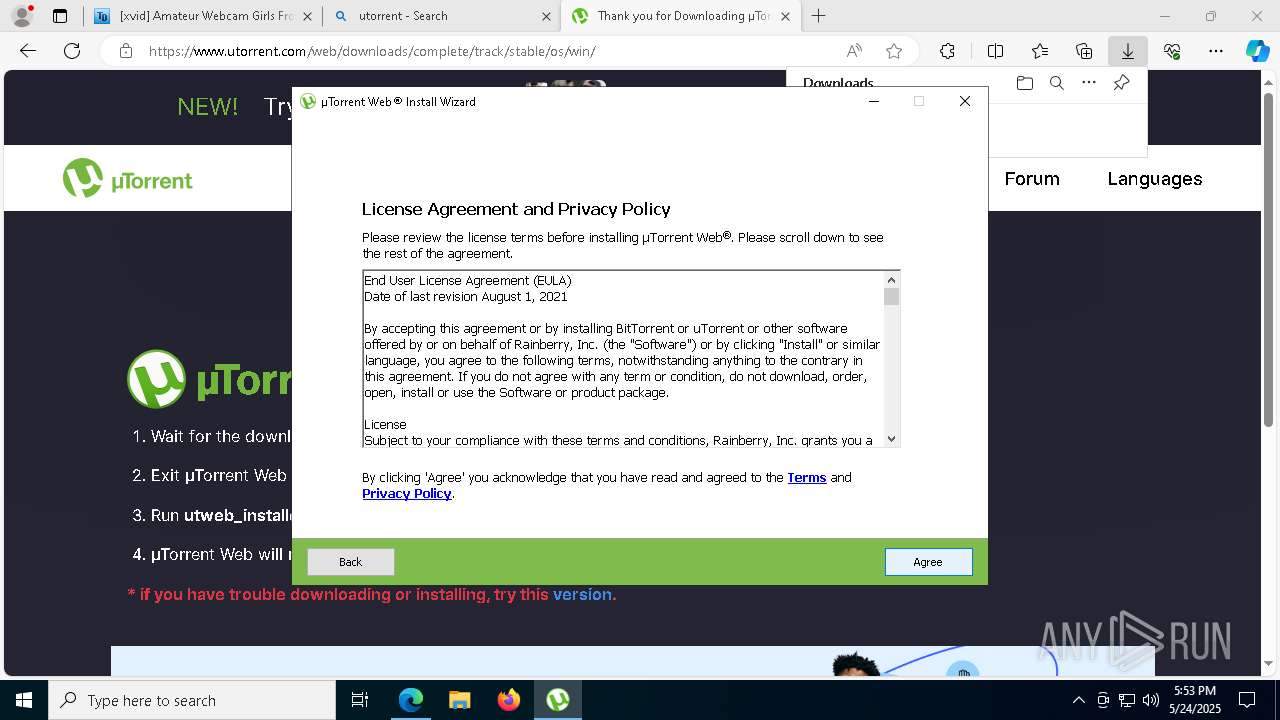Click the read aloud icon in the address bar

click(854, 51)
